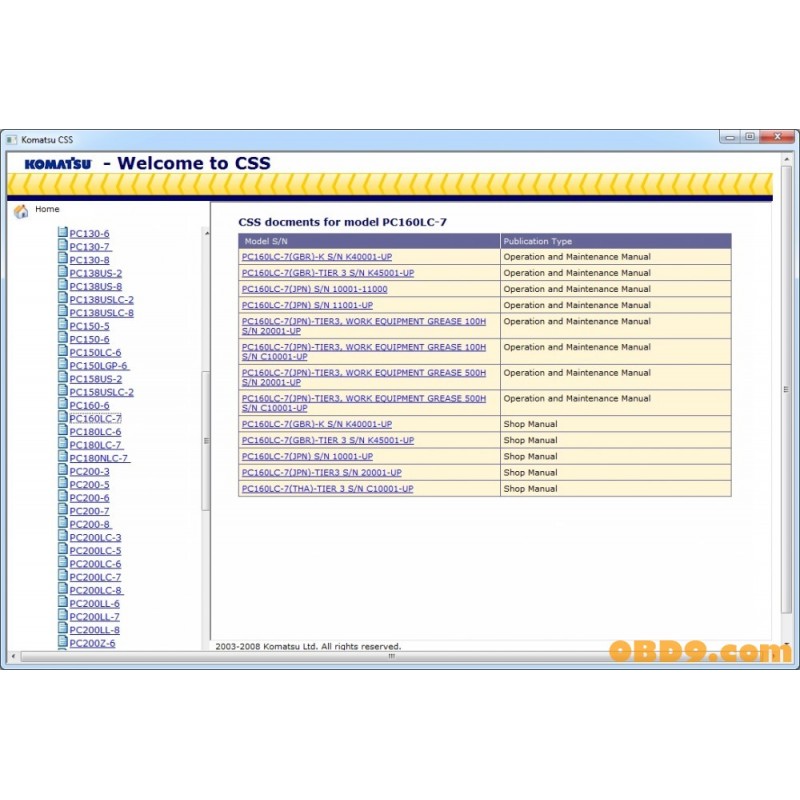Click the horizontal scrollbar left arrow
The image size is (800, 800).
point(13,656)
